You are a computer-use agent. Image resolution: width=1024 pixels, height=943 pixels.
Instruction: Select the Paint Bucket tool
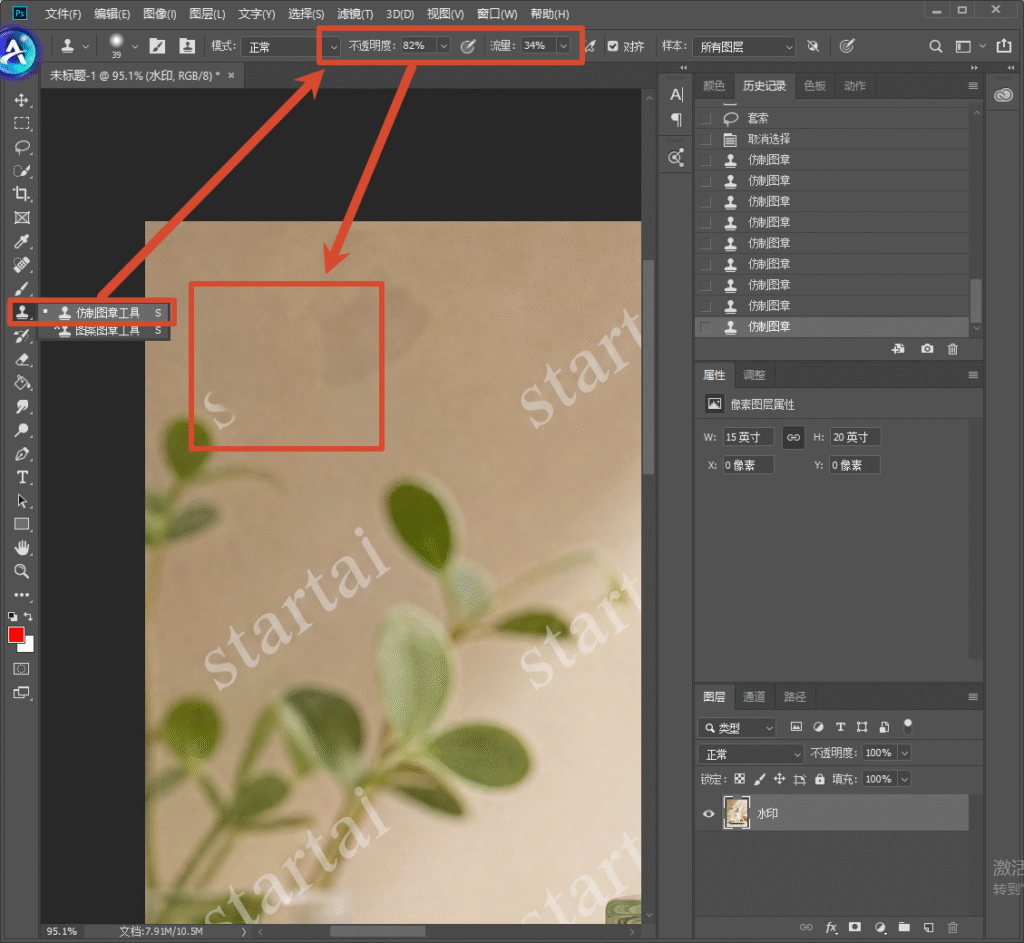(x=22, y=383)
